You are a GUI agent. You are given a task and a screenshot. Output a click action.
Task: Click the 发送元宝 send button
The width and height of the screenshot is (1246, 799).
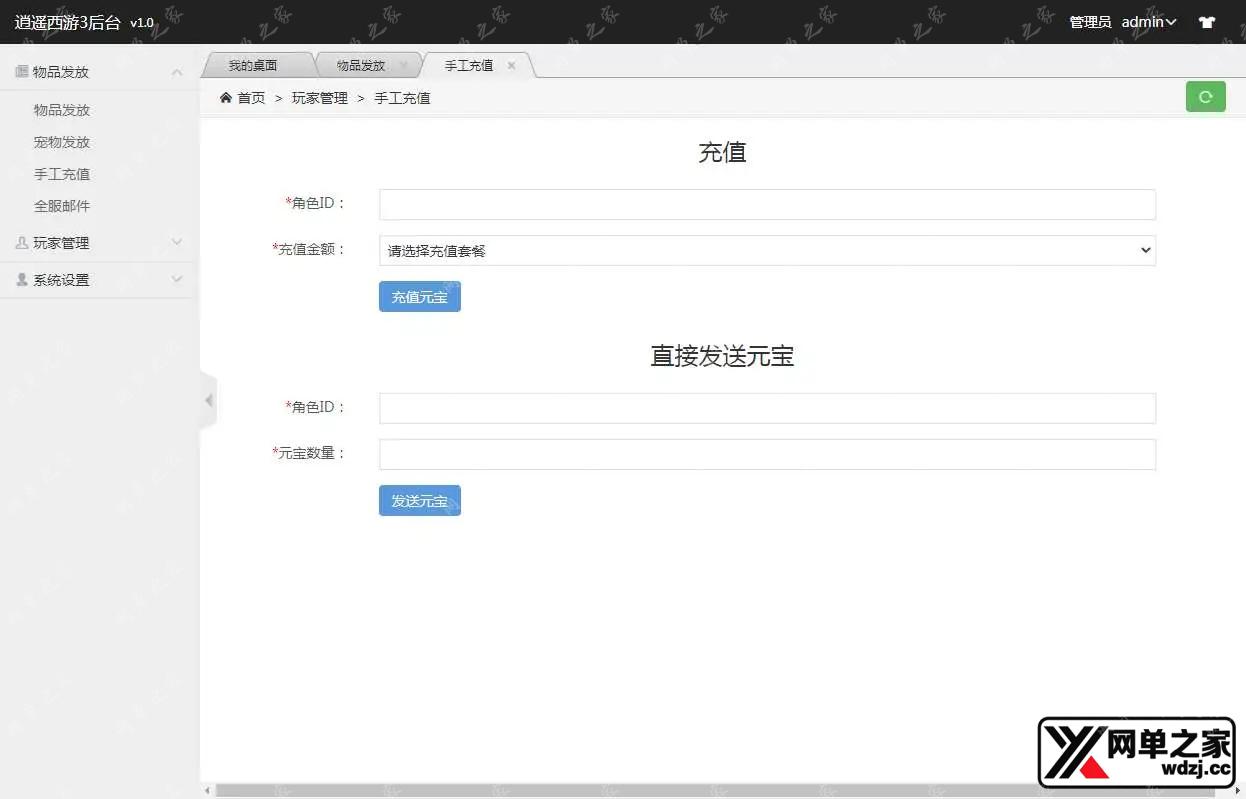[419, 500]
